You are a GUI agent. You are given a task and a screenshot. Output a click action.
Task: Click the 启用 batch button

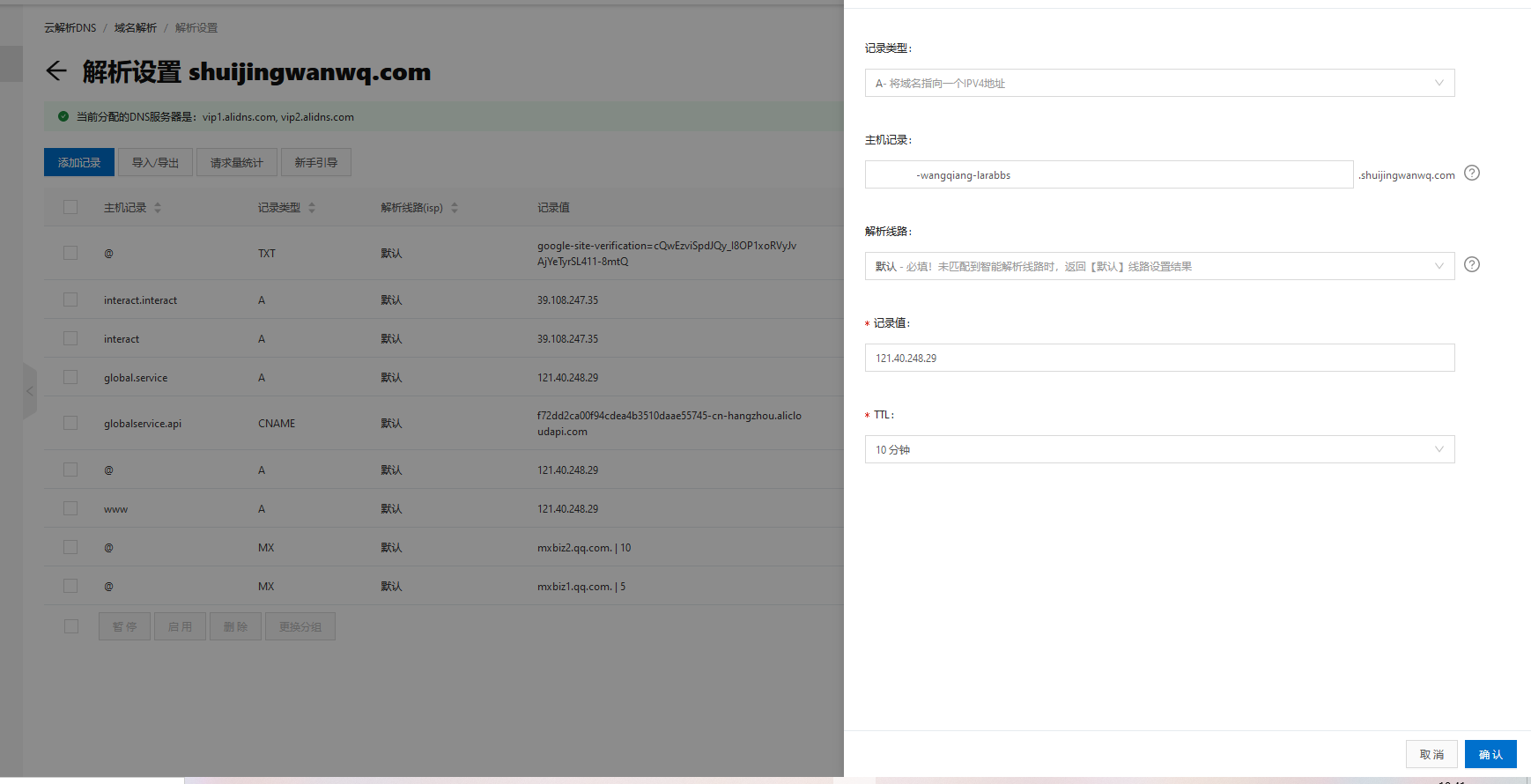pos(180,626)
